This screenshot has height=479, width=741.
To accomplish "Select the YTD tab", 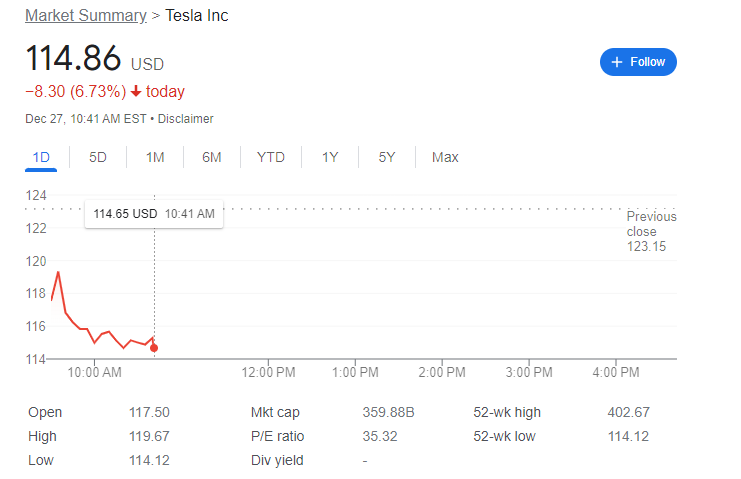I will (271, 157).
